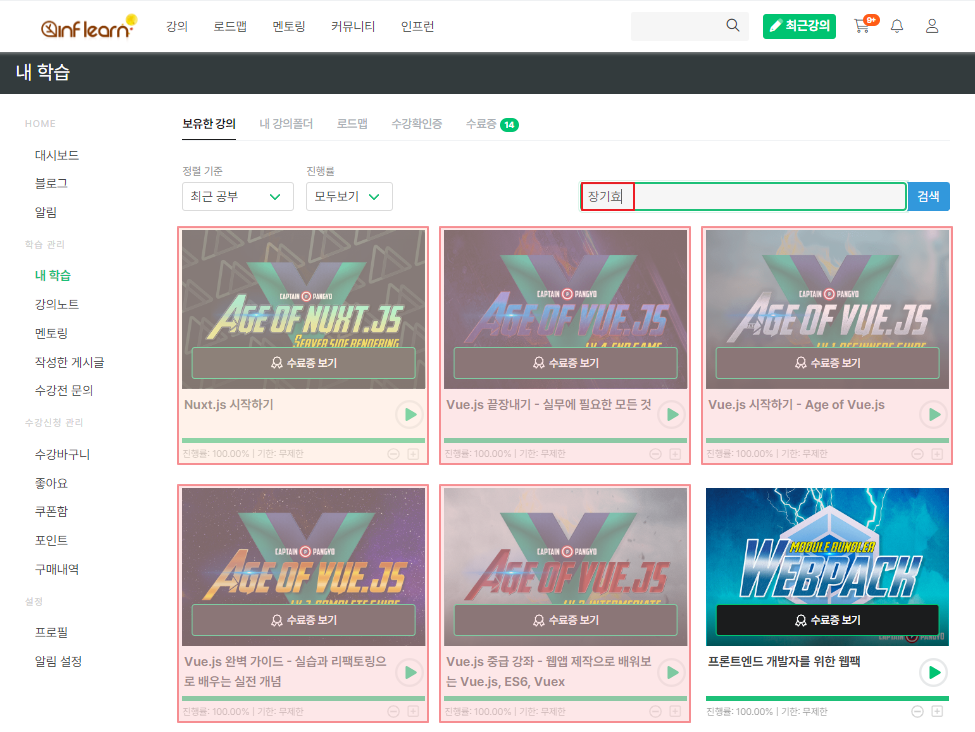975x732 pixels.
Task: Open 로드맵 in the top navigation
Action: pos(230,26)
